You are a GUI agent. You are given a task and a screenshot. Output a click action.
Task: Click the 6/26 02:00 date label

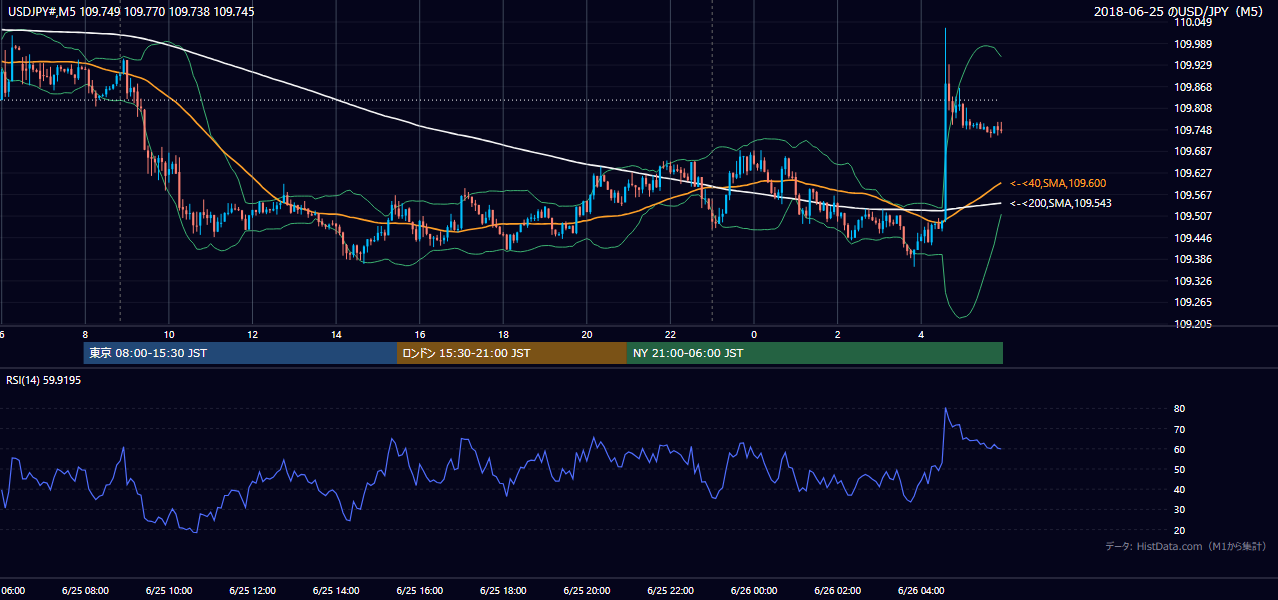pyautogui.click(x=837, y=590)
